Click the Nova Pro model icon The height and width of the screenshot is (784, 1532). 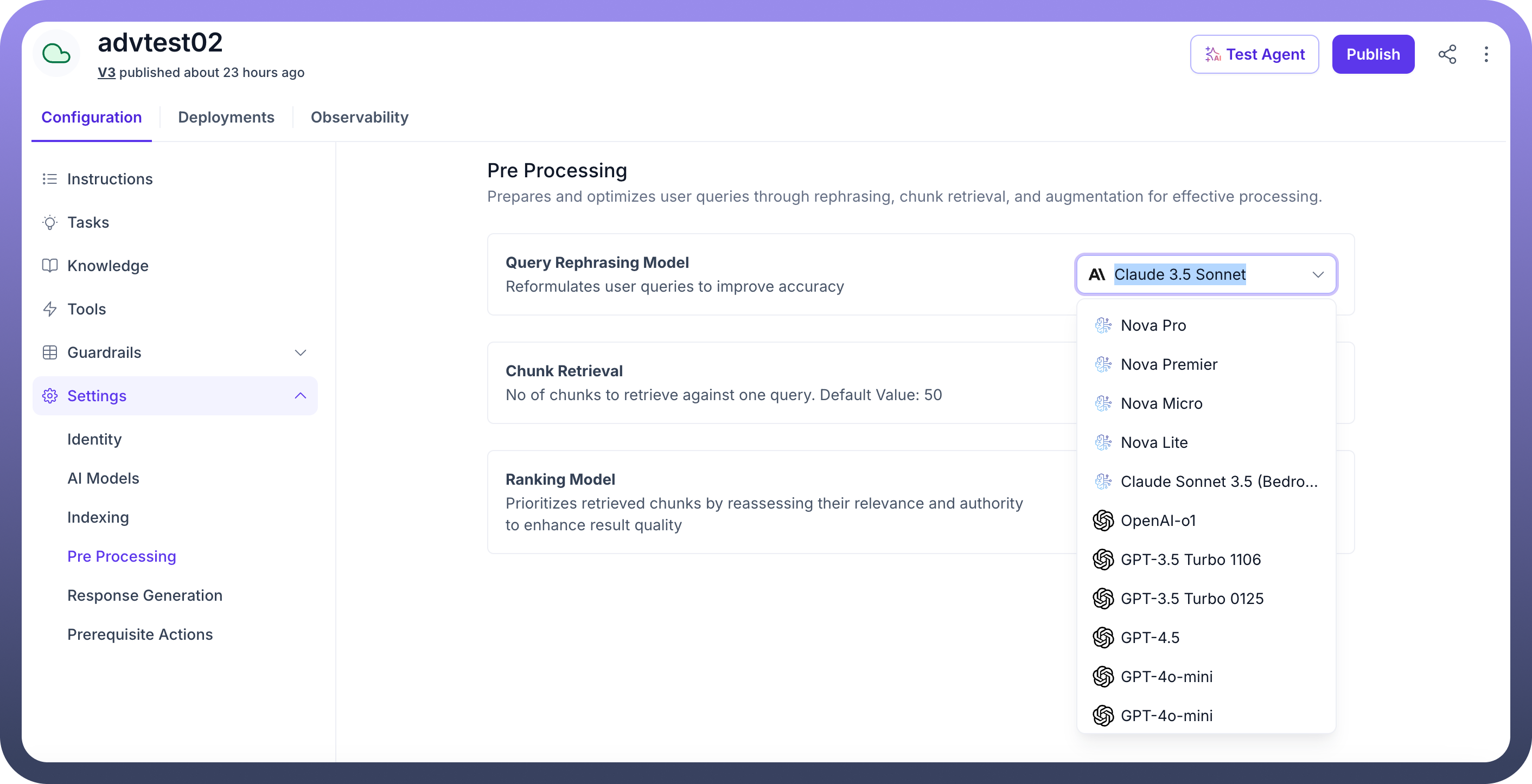(1103, 325)
